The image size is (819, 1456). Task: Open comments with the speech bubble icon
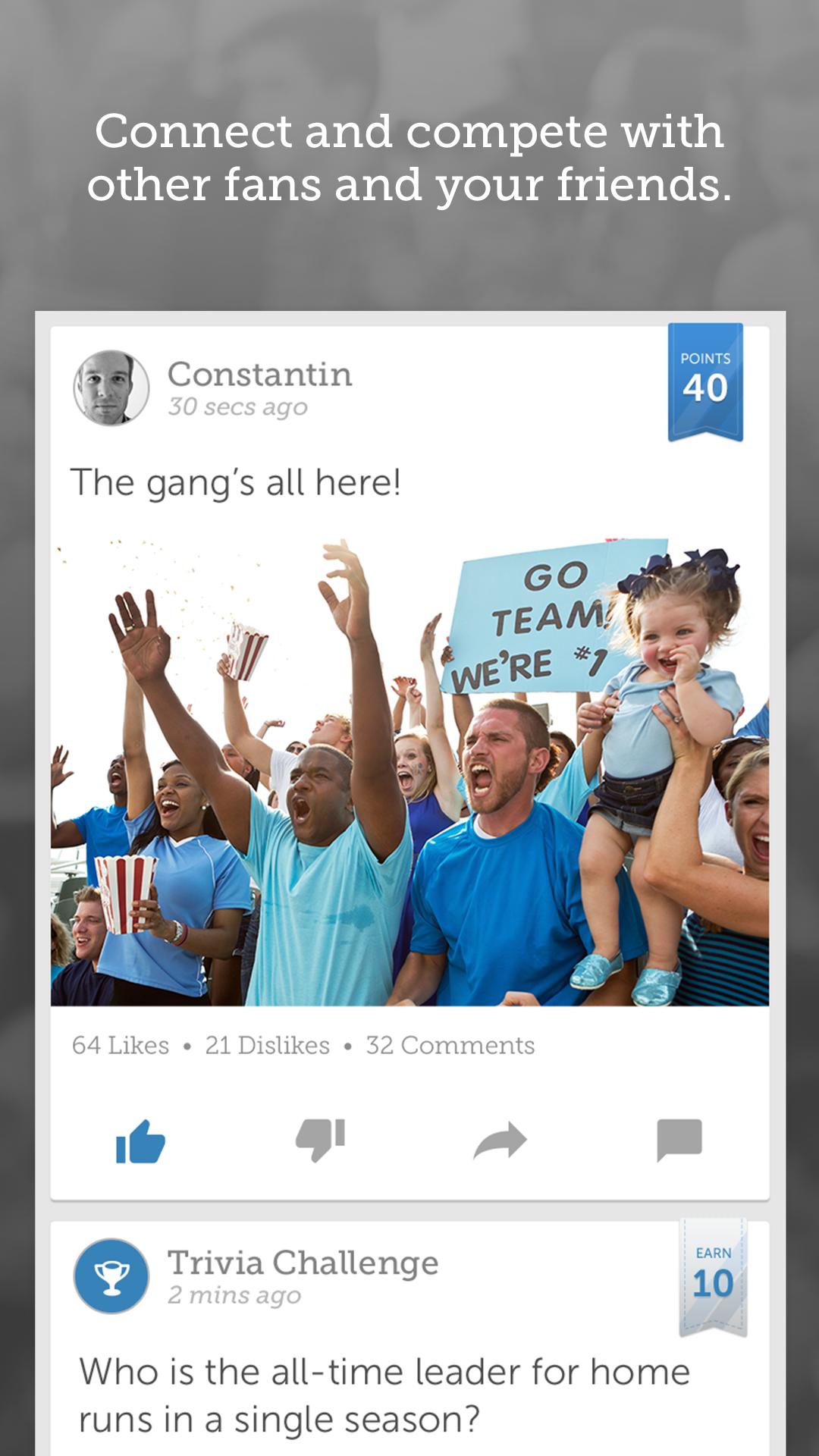679,1140
